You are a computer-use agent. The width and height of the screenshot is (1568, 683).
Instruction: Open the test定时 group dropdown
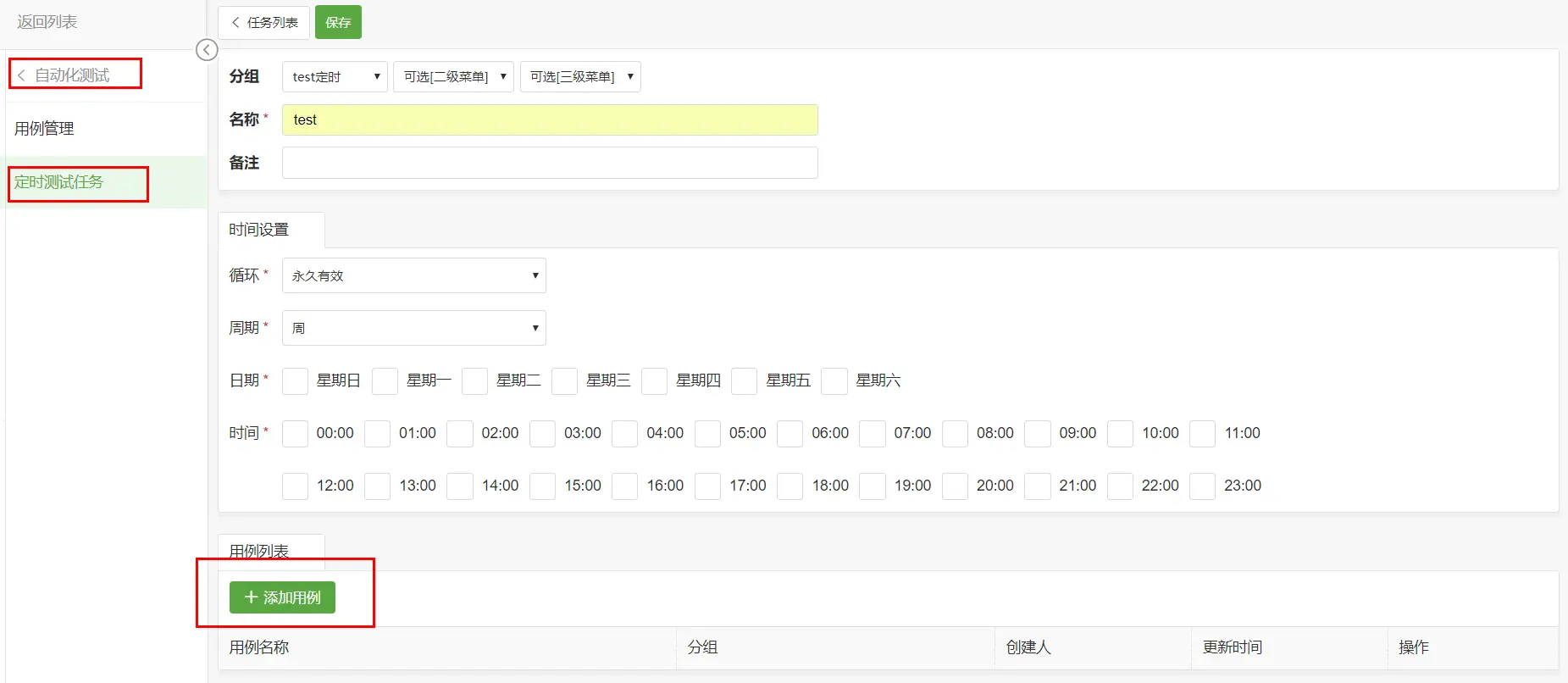tap(335, 77)
